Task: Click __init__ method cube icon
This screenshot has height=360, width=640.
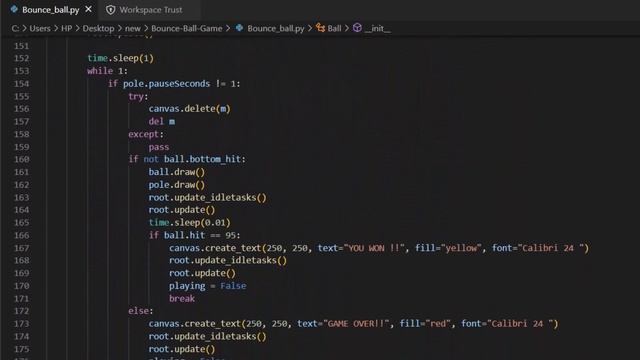Action: 357,28
